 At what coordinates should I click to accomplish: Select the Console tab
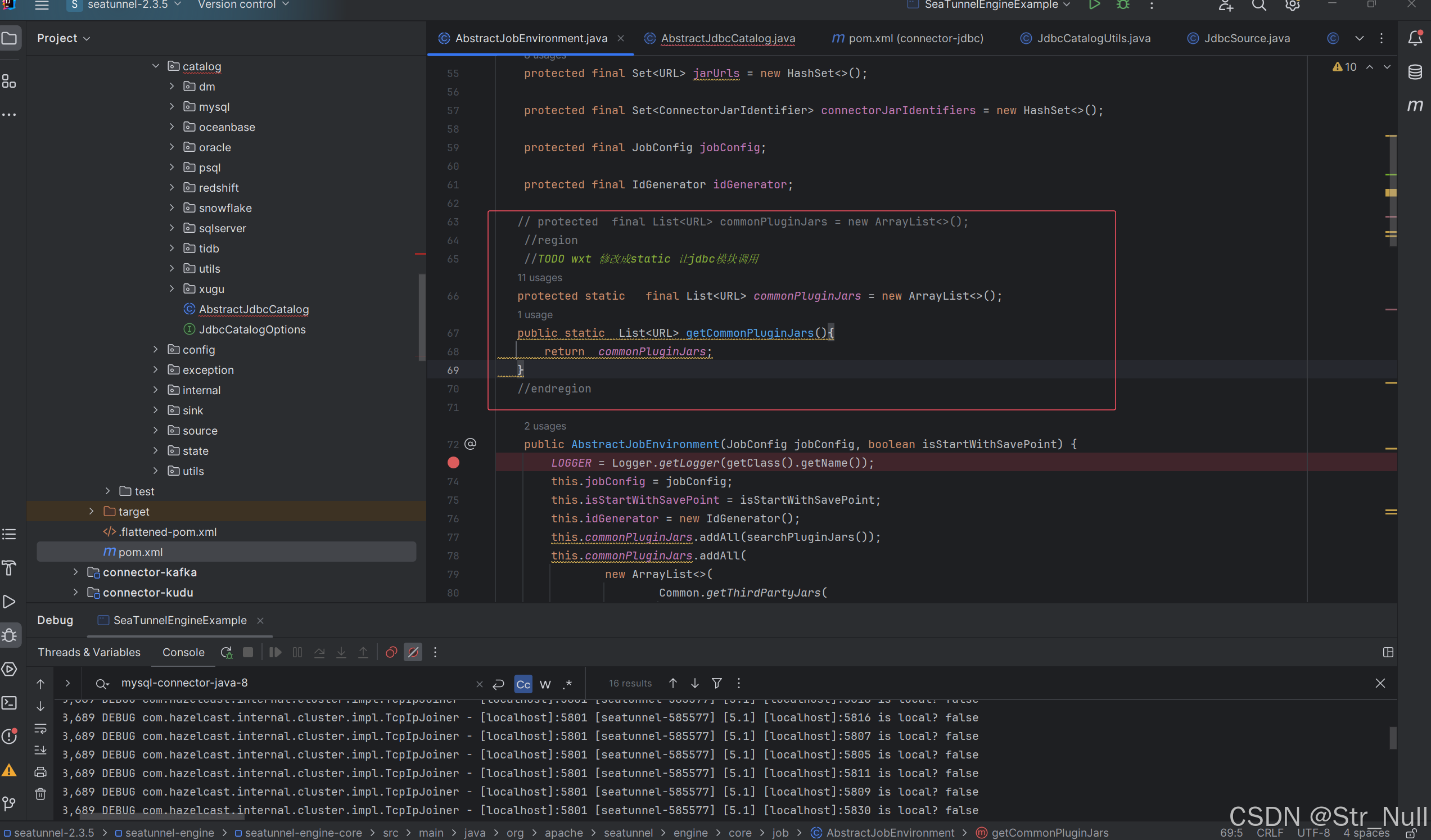[x=183, y=653]
